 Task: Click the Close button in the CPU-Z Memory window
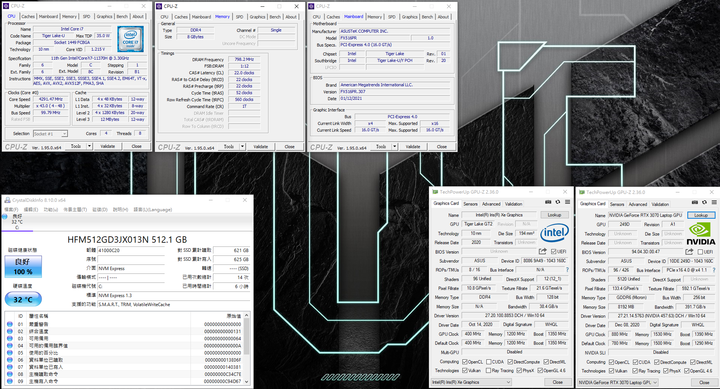point(289,147)
